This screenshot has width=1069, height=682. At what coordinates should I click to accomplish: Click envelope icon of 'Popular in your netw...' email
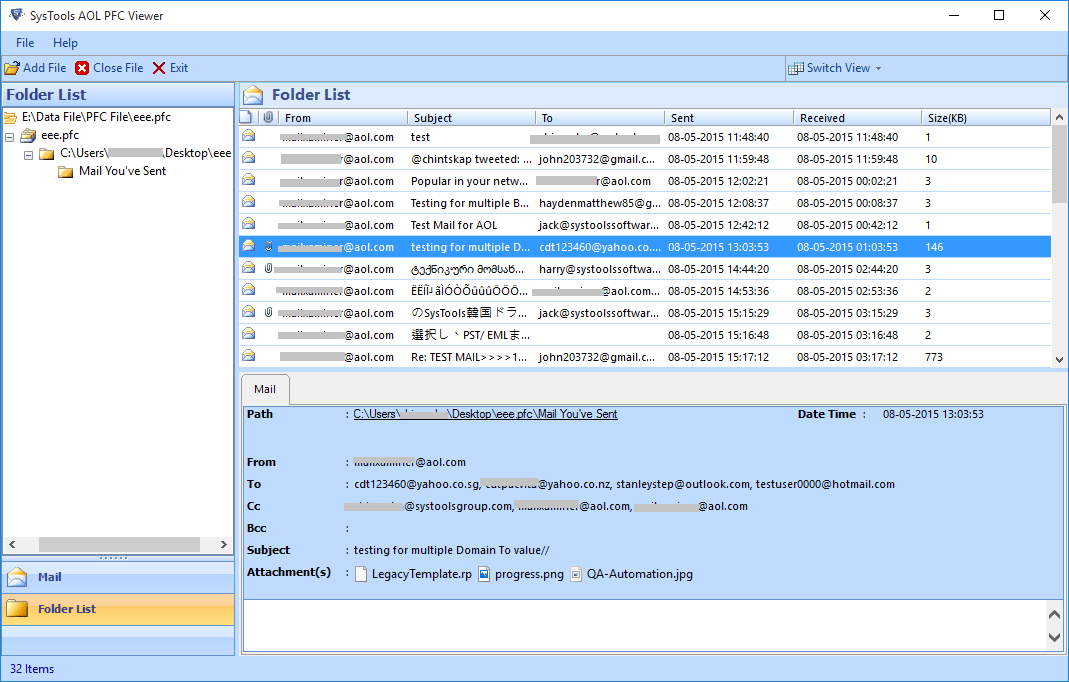tap(249, 179)
